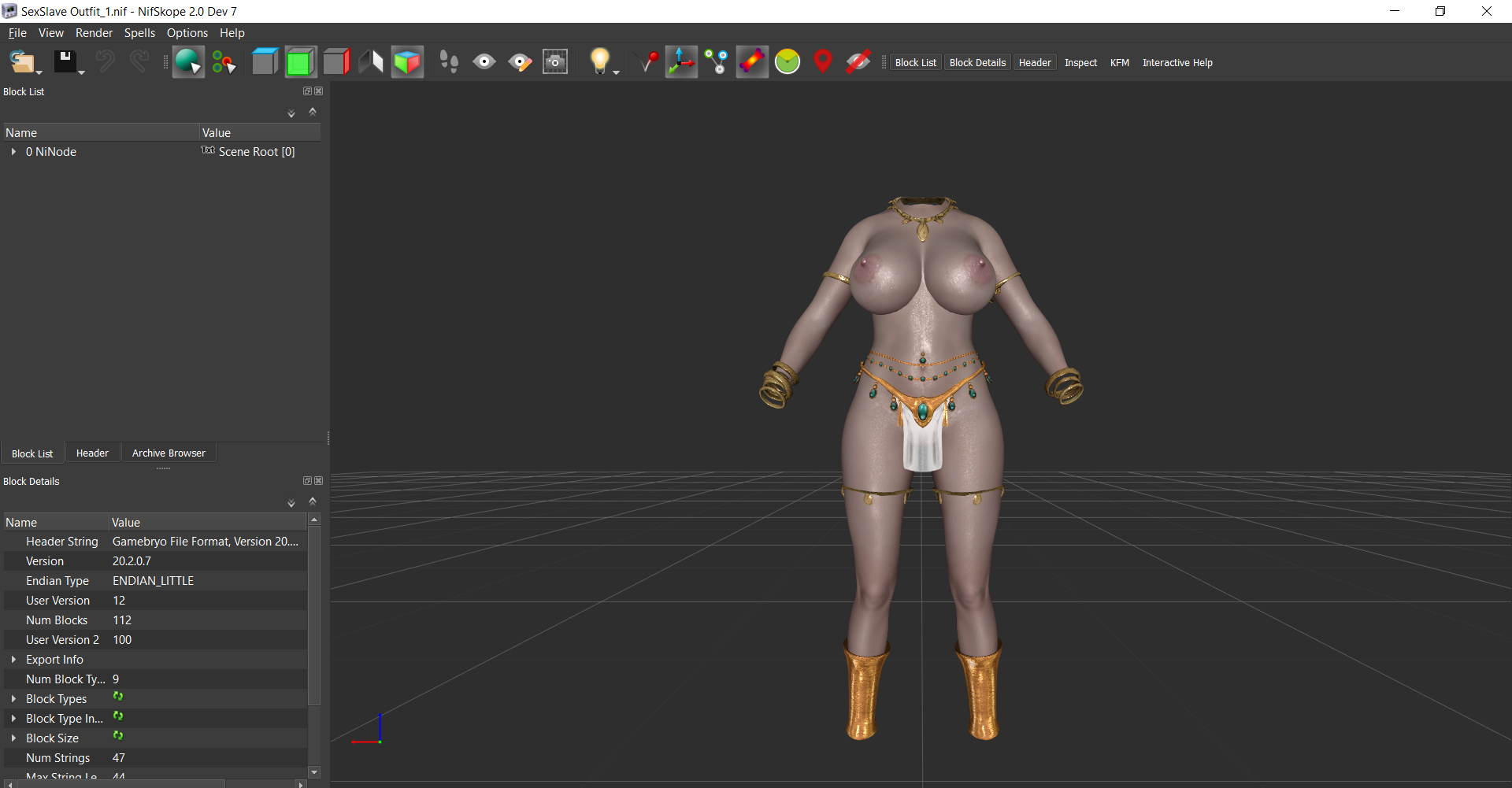Click the Save floppy disk icon
Viewport: 1512px width, 788px height.
click(65, 62)
